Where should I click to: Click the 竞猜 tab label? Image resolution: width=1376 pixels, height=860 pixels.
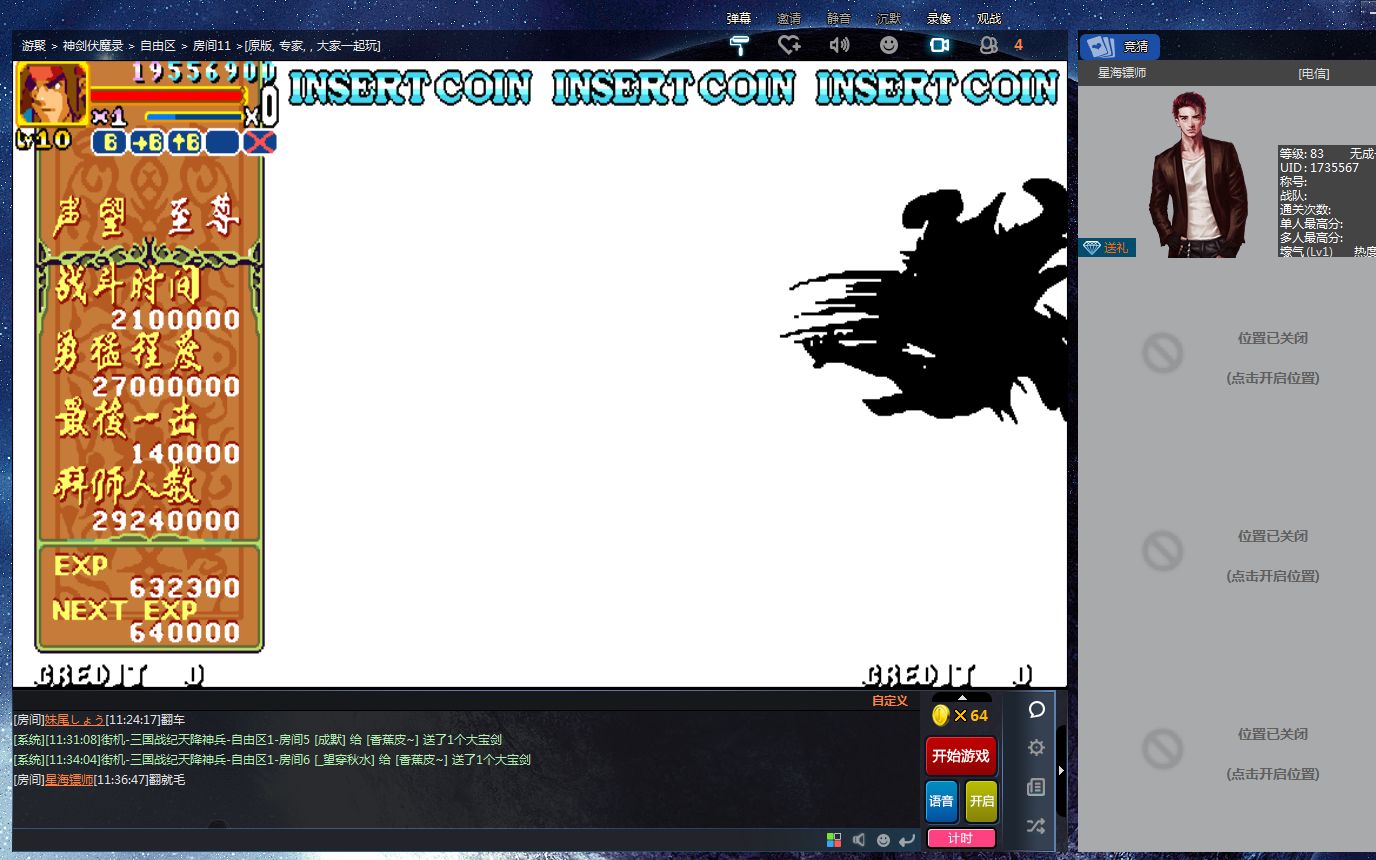pos(1136,47)
